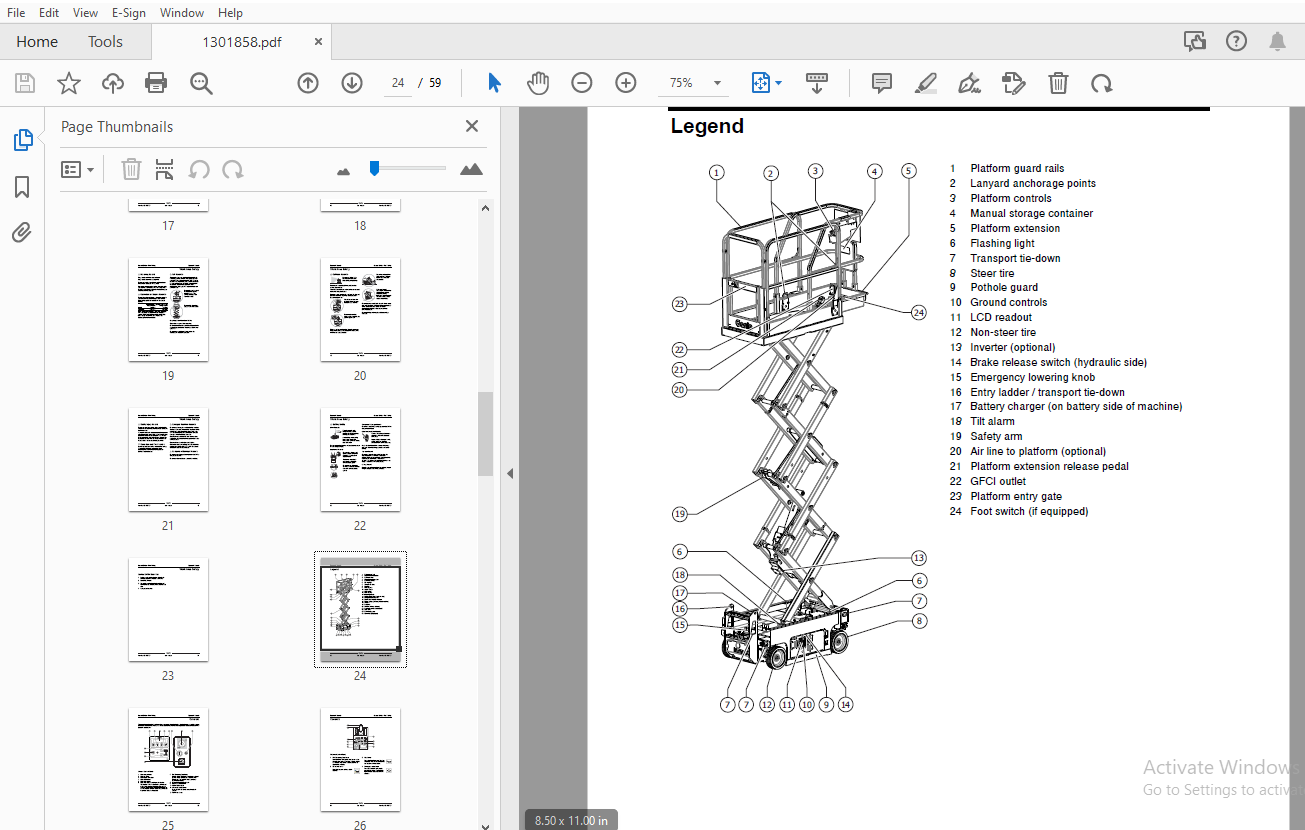Screen dimensions: 1305x830
Task: Click legend text 'Emergency lowering knob'
Action: pyautogui.click(x=1032, y=378)
